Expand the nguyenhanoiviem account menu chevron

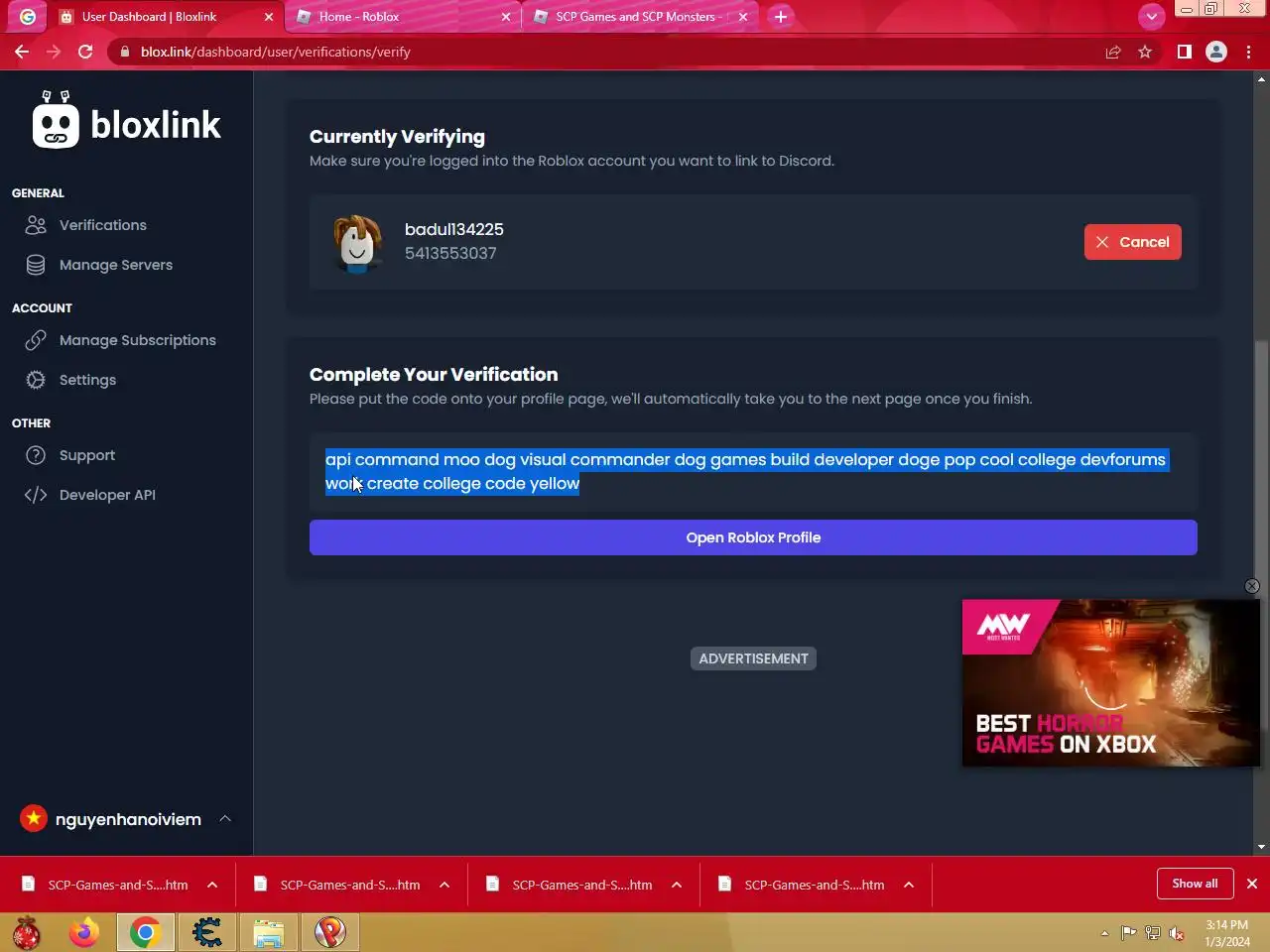pos(225,819)
